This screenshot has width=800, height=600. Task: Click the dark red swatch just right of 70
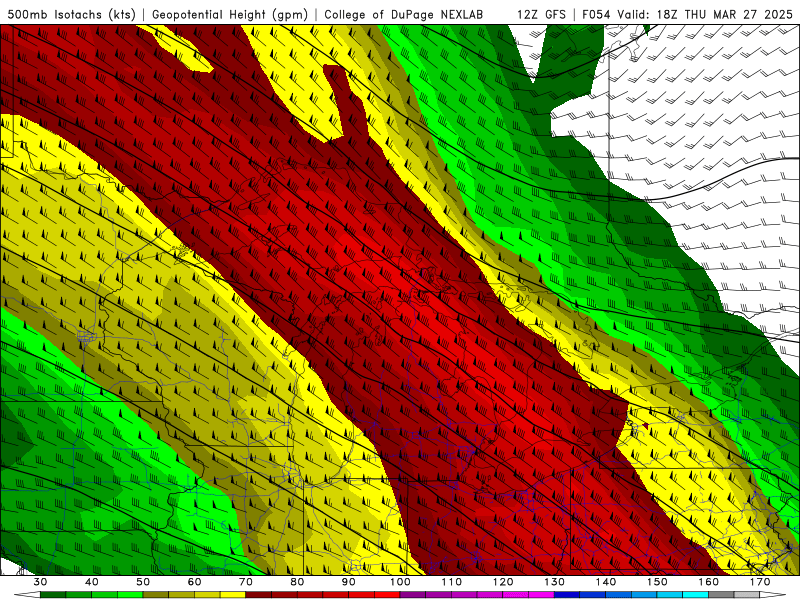(x=259, y=595)
